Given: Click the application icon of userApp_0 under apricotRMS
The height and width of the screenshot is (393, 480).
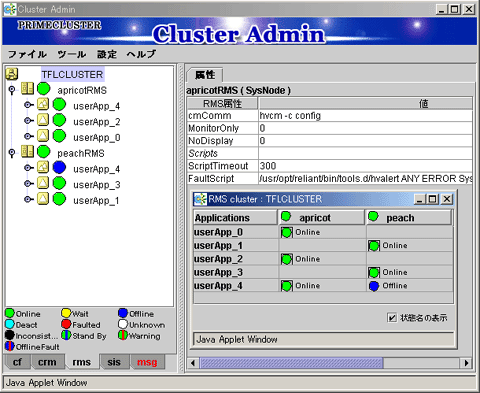Looking at the screenshot, I should 43,136.
